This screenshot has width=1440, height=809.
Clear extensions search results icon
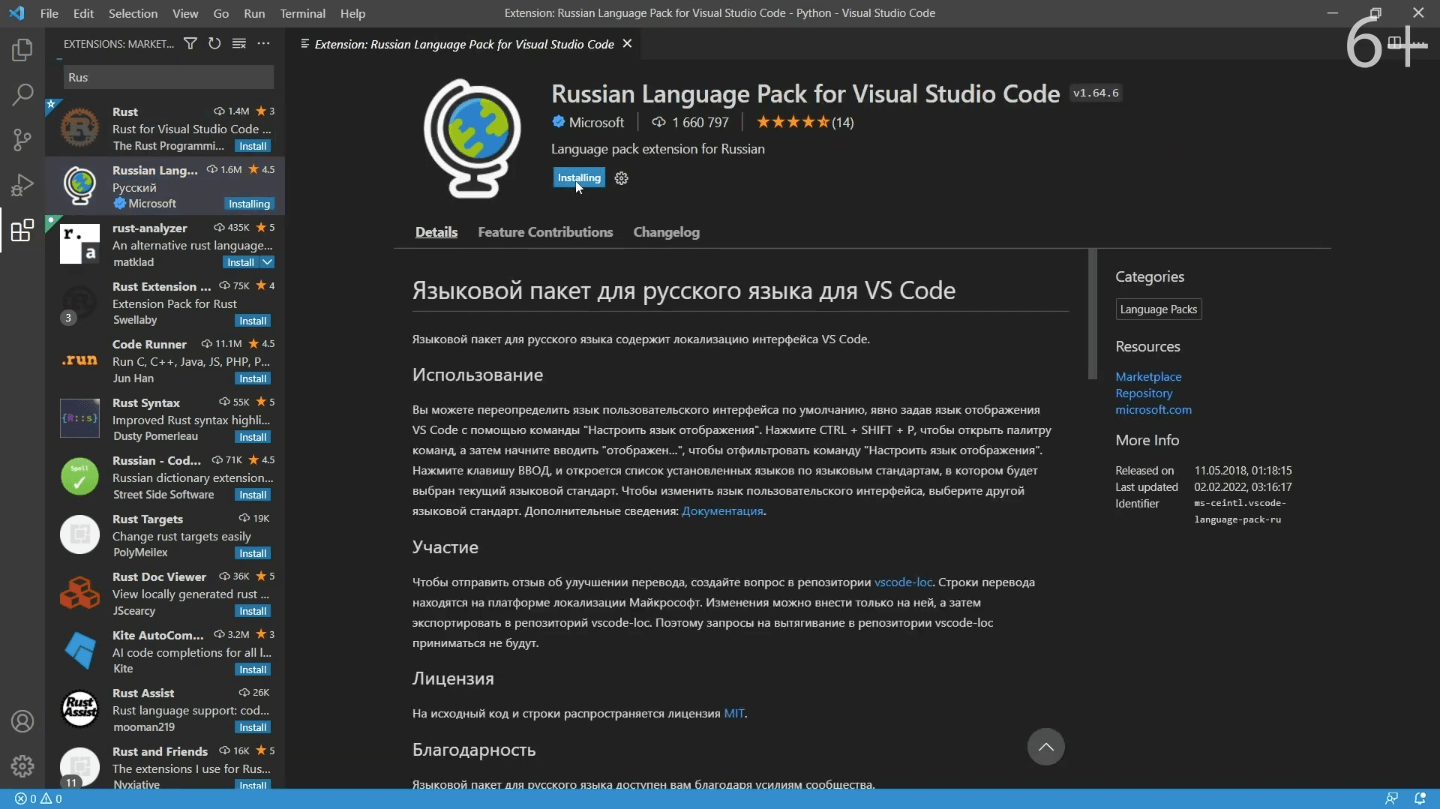point(239,44)
